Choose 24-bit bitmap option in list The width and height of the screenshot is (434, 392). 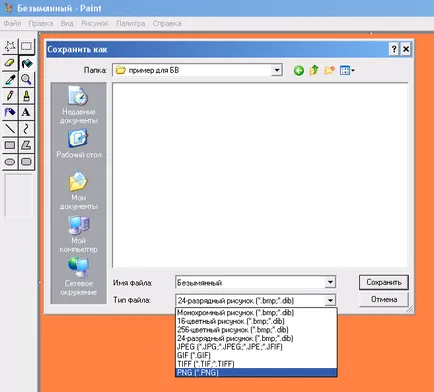(x=256, y=338)
